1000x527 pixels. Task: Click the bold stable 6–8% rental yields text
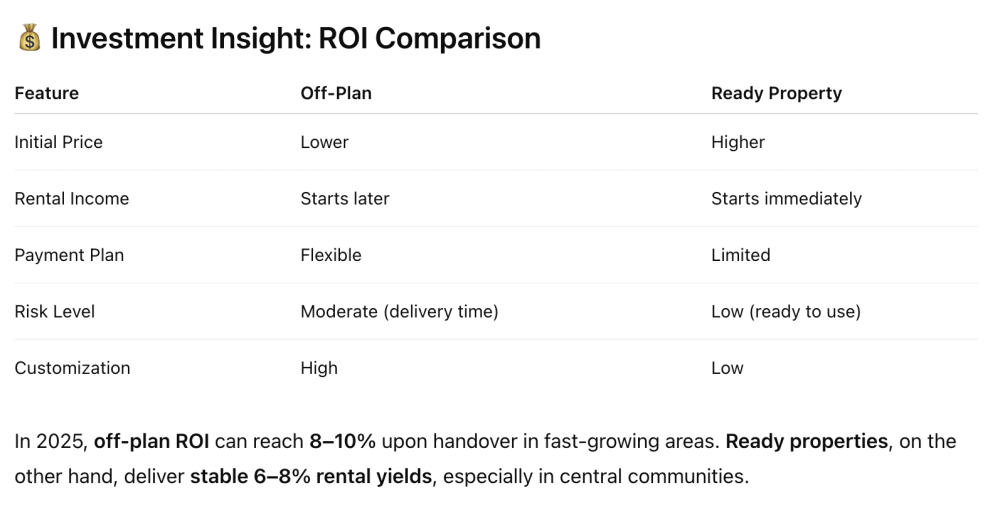coord(311,477)
